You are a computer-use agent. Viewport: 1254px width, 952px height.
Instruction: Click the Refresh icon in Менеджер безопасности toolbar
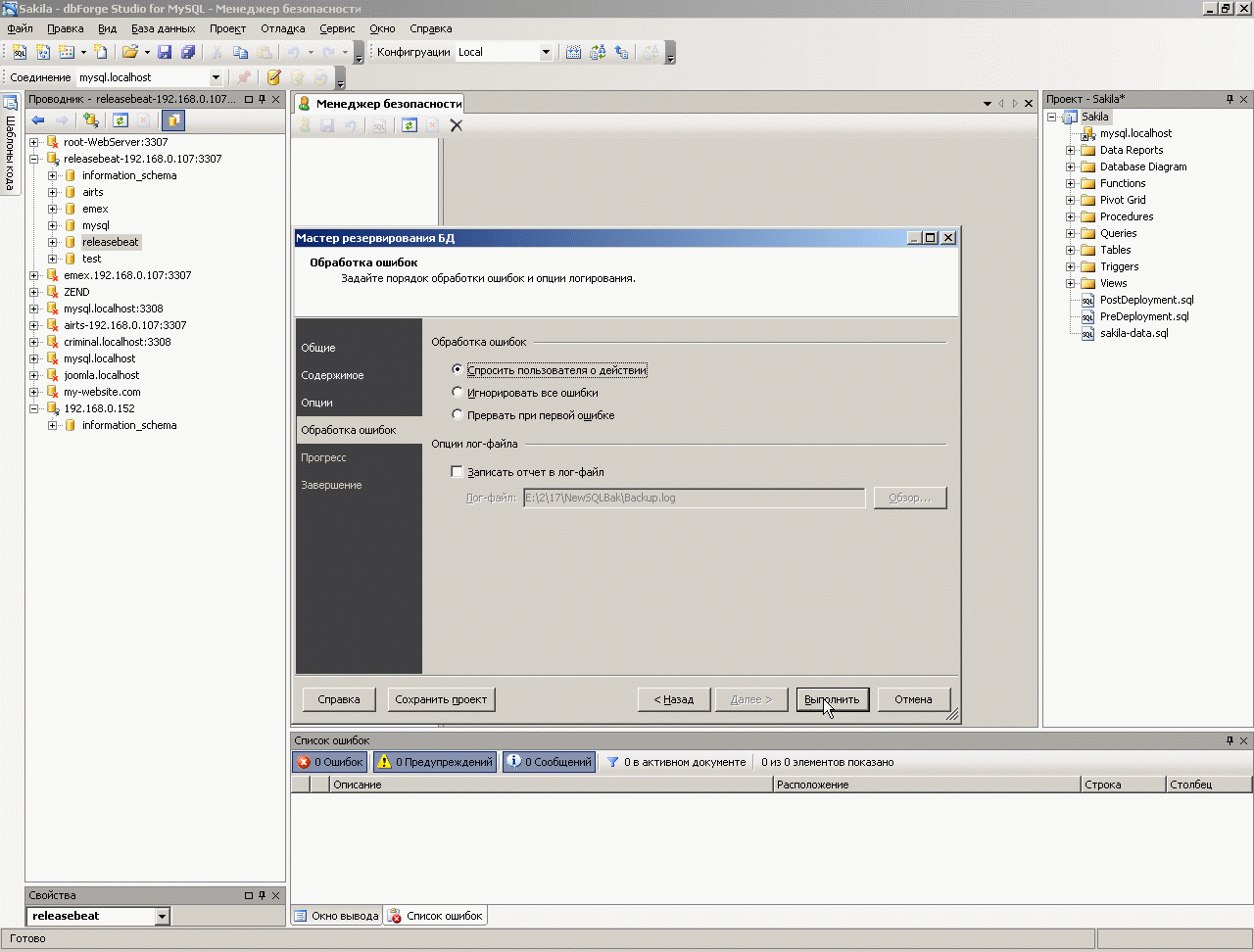click(410, 125)
